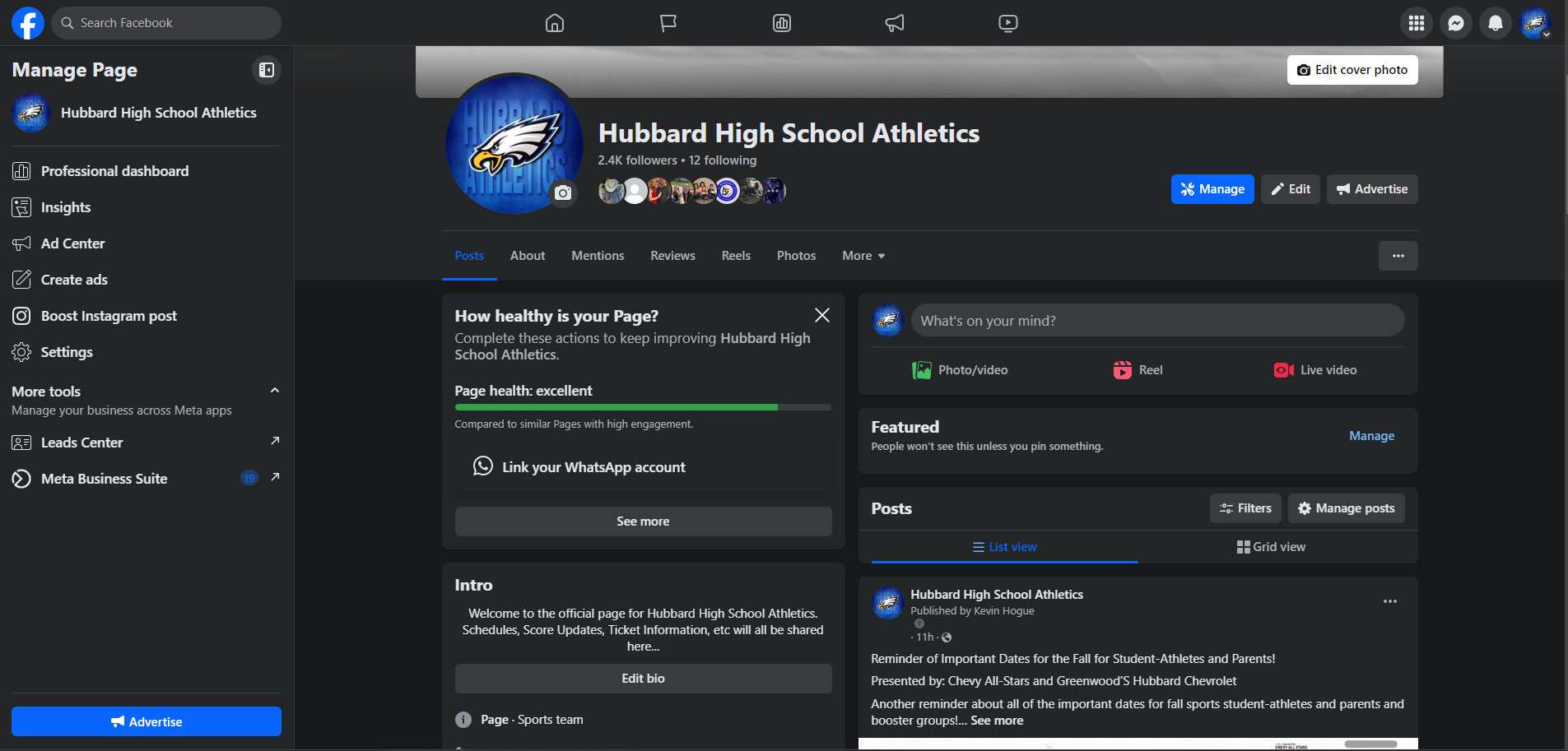The image size is (1568, 751).
Task: Click the What's on your mind field
Action: (x=1157, y=320)
